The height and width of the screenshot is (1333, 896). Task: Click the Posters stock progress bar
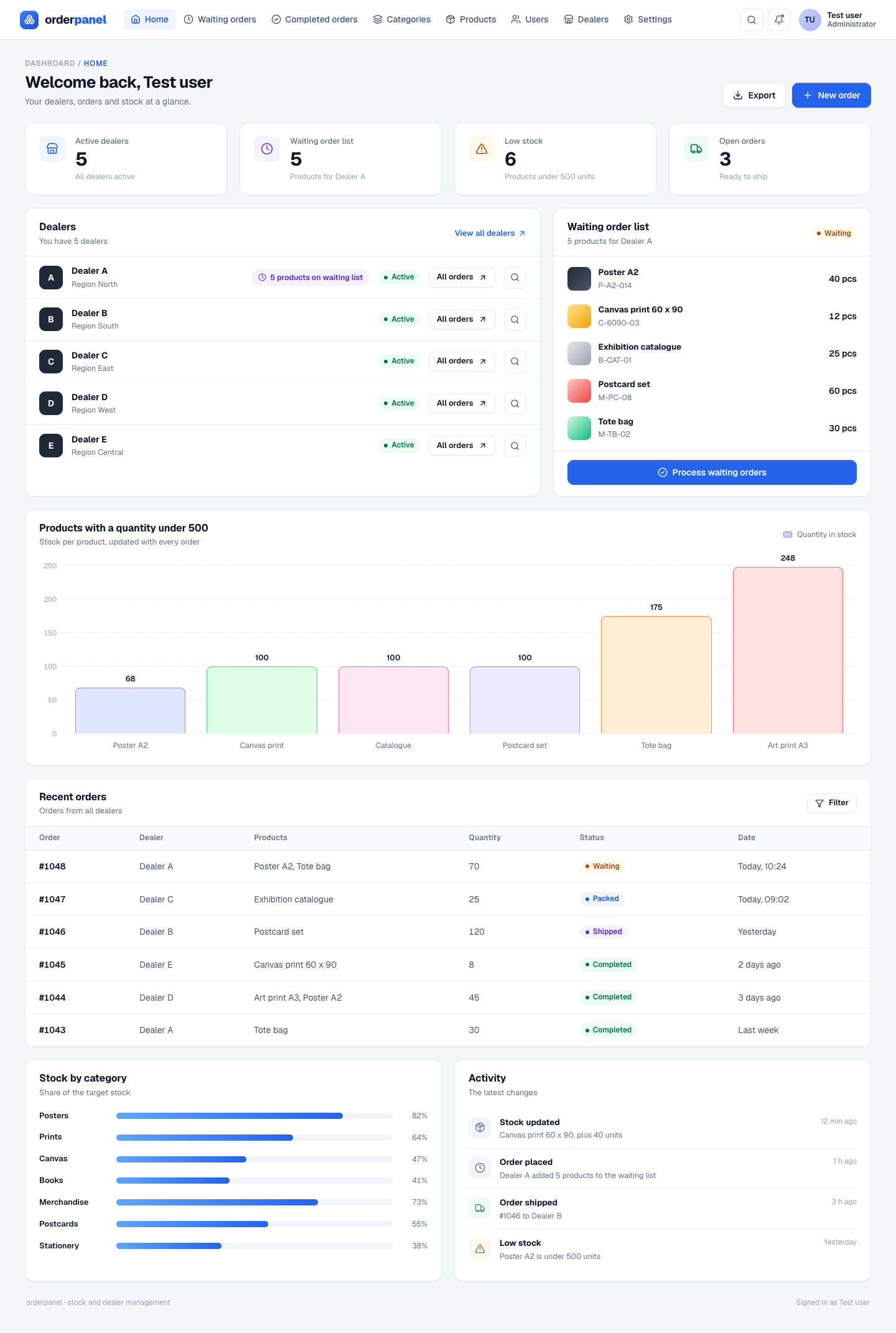coord(254,1116)
